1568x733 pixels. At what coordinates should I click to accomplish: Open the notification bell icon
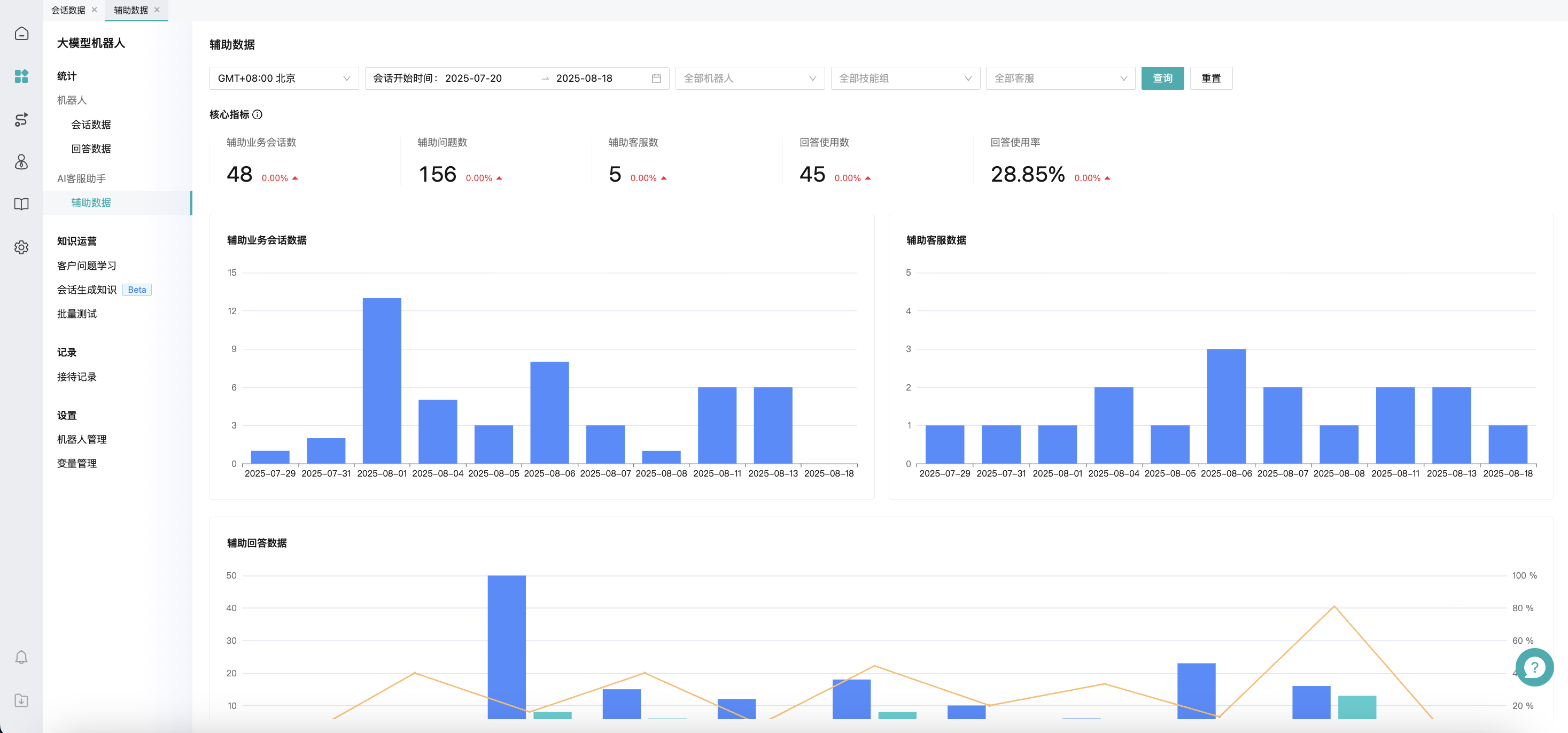[x=21, y=657]
